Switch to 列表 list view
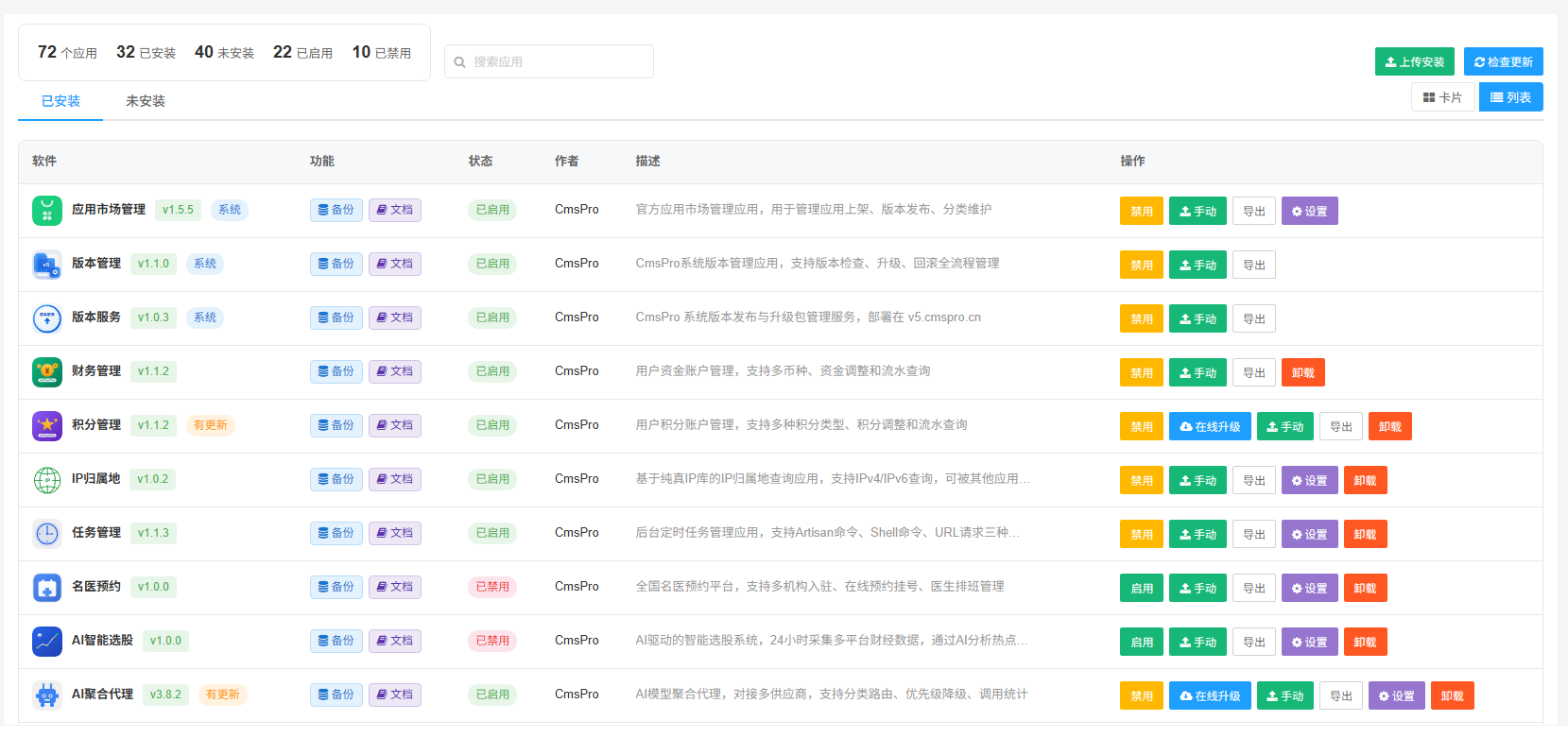1568x738 pixels. tap(1511, 97)
